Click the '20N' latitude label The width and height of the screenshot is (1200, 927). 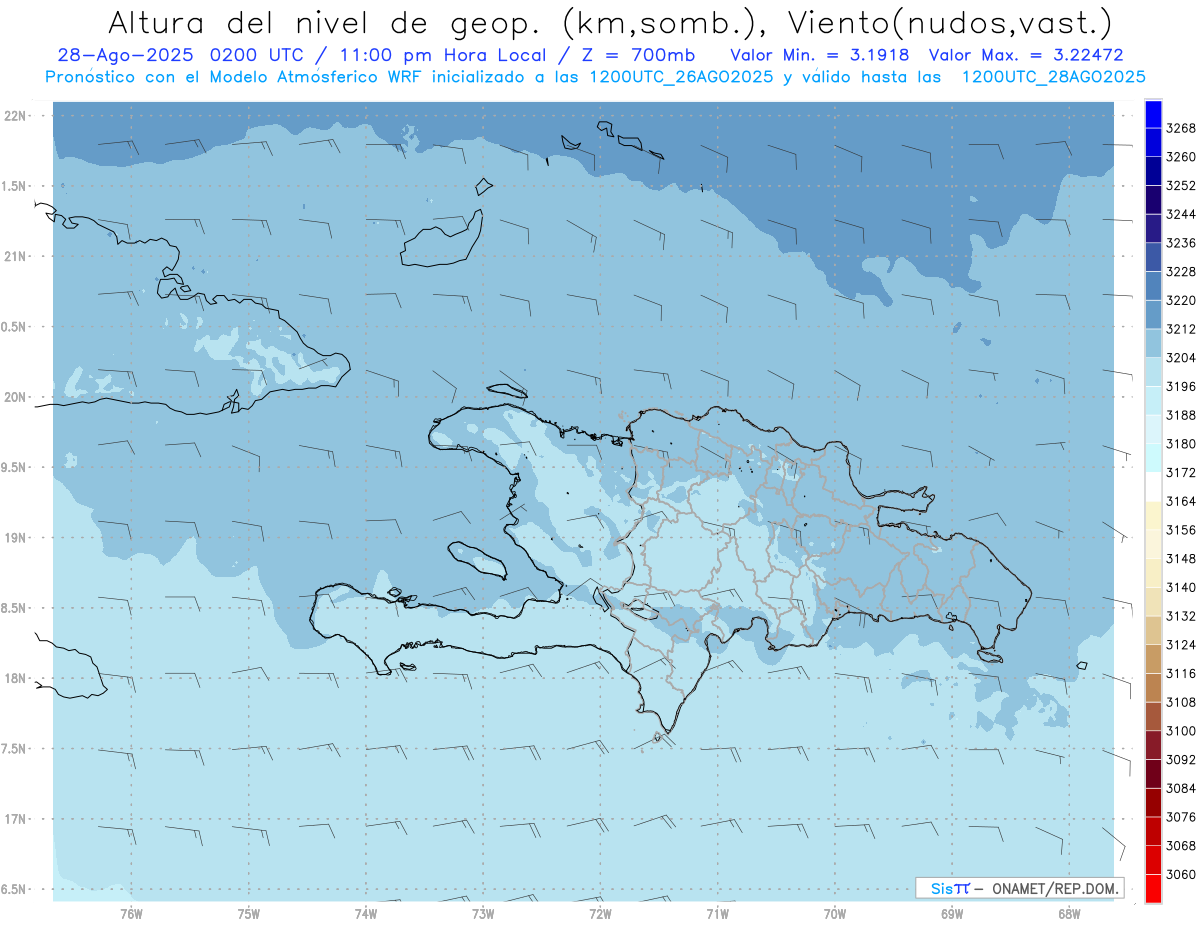tap(14, 397)
